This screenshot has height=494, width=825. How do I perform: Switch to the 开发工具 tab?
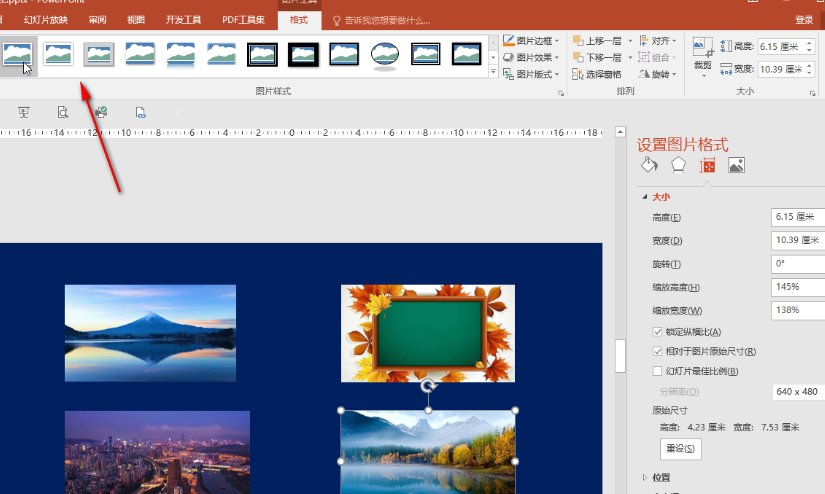[183, 20]
